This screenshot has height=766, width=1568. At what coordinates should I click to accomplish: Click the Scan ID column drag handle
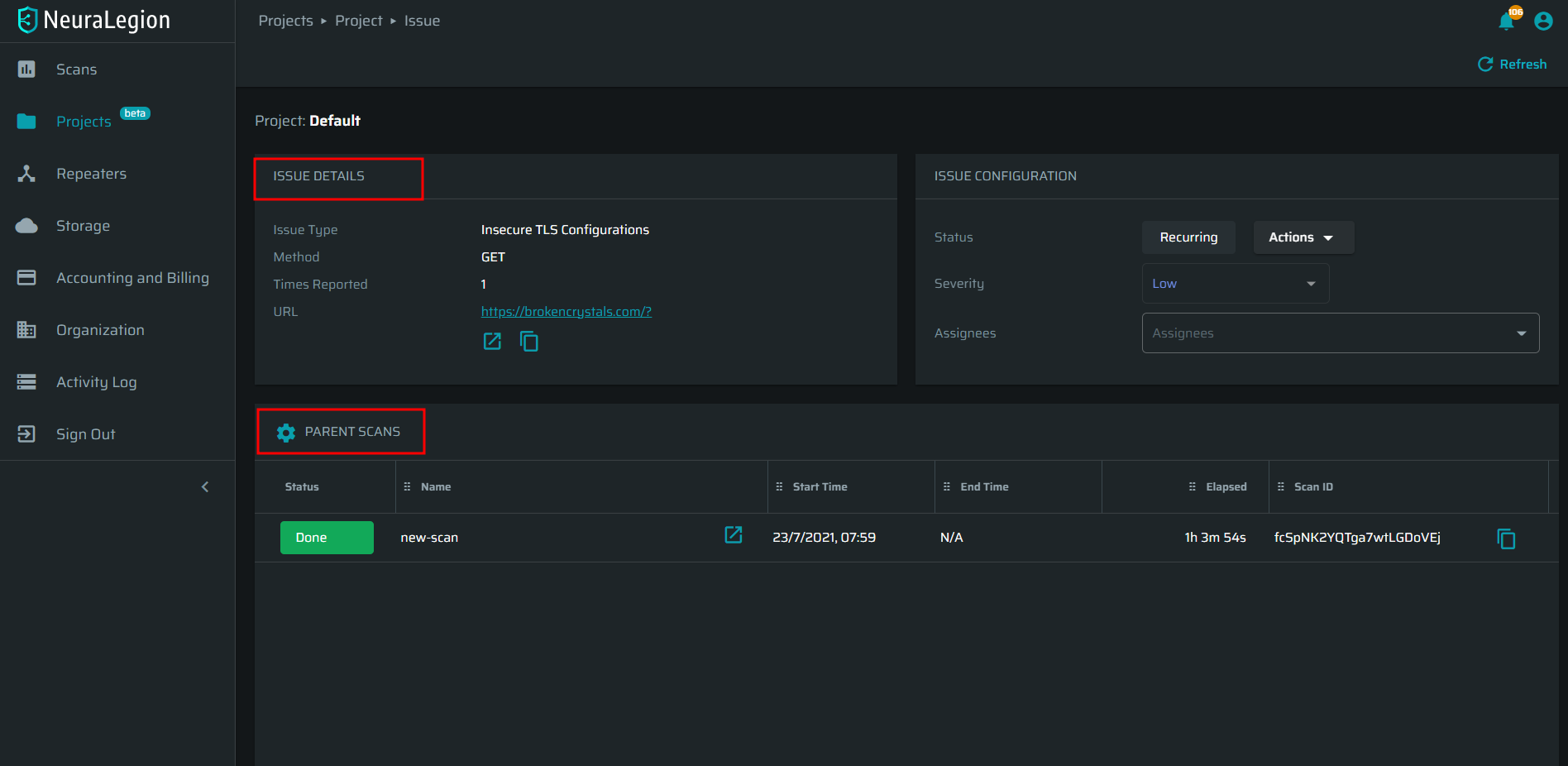pyautogui.click(x=1280, y=487)
